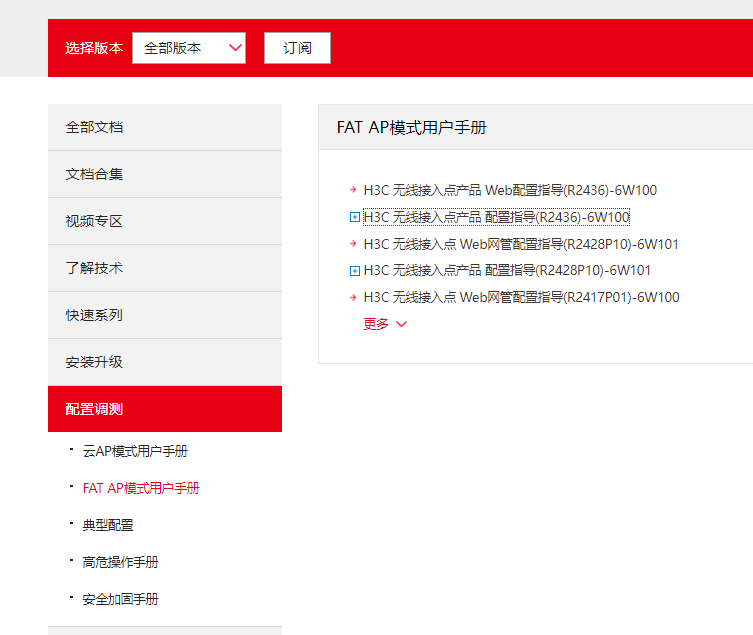
Task: Select FAT AP模式用户手册 sub-item
Action: click(141, 488)
